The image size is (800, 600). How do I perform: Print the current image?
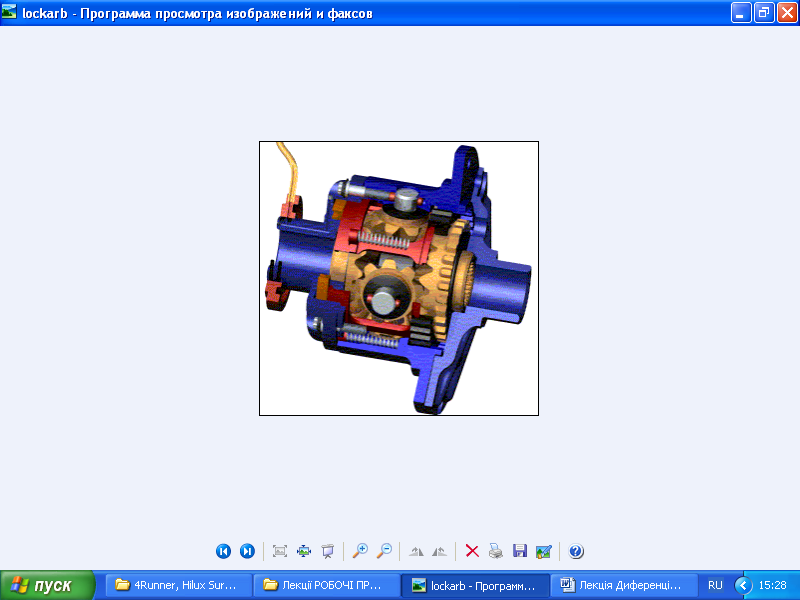click(x=496, y=551)
